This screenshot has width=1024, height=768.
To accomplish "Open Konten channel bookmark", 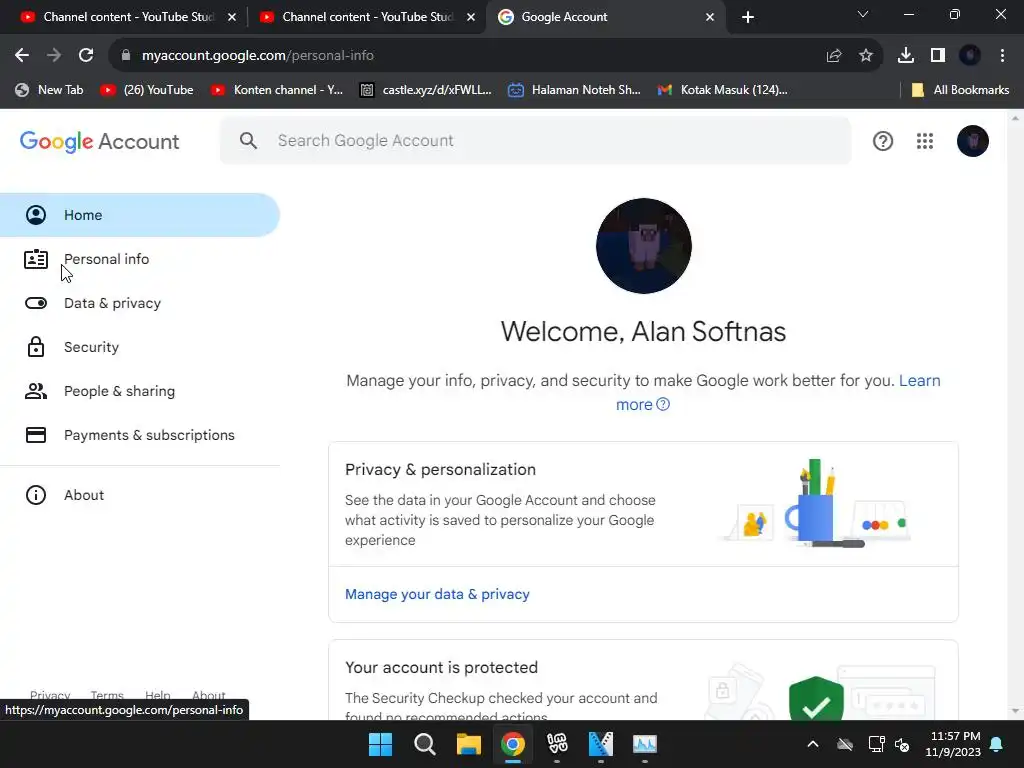I will (x=277, y=90).
